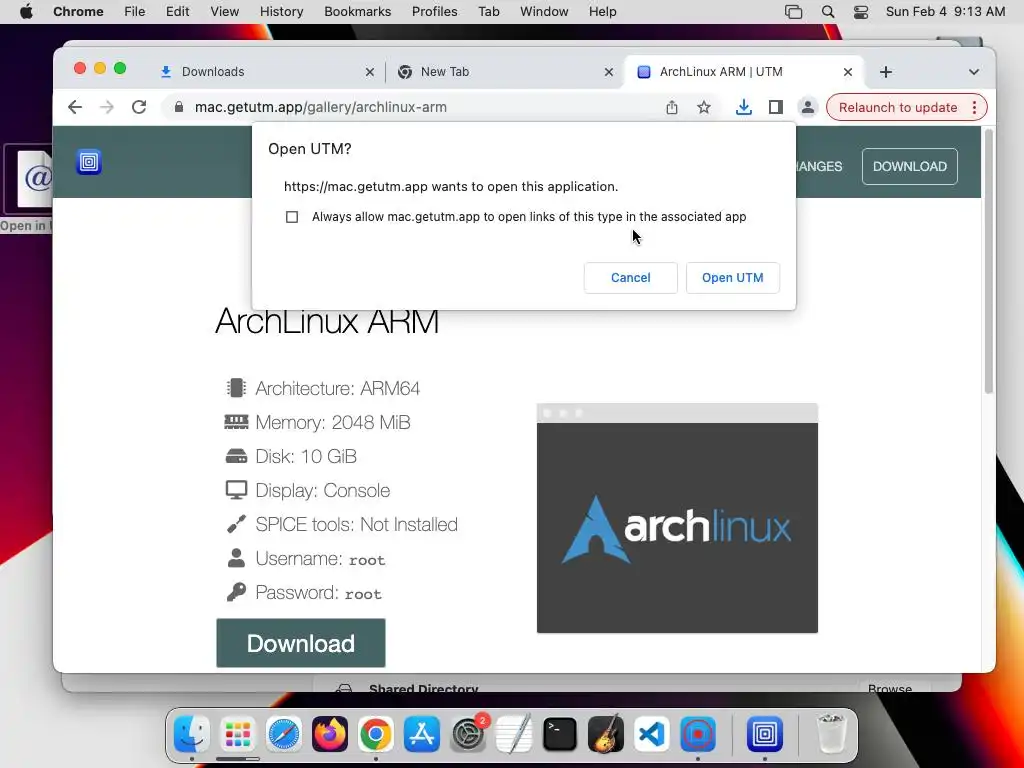Cancel the Open UTM dialog
The image size is (1024, 768).
tap(630, 278)
